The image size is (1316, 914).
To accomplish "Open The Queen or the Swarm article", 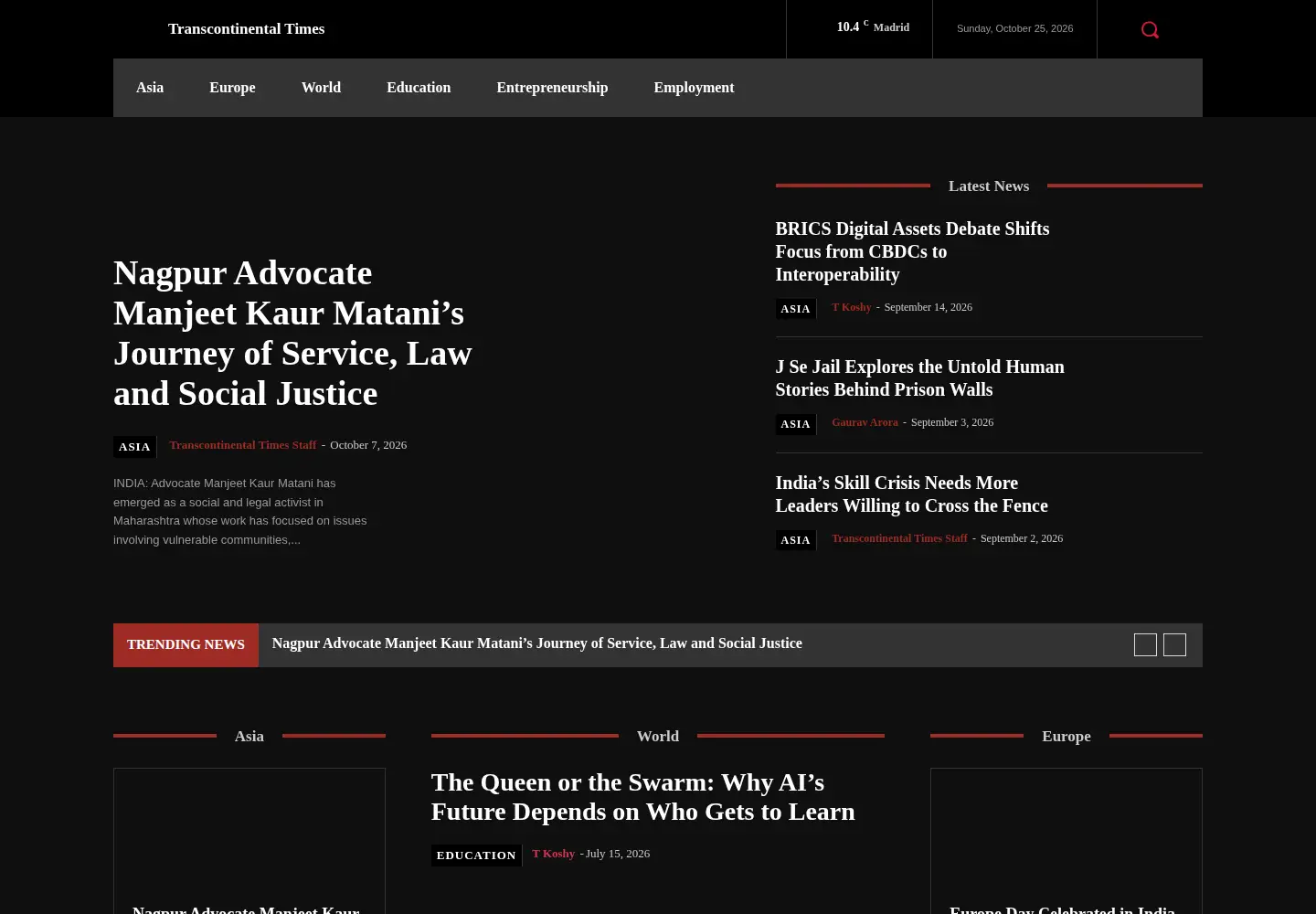I will (643, 797).
